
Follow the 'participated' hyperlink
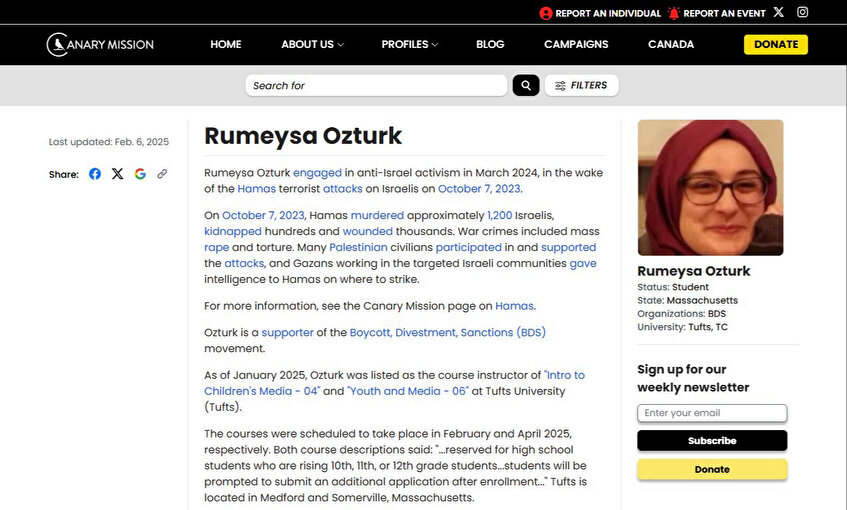click(468, 247)
